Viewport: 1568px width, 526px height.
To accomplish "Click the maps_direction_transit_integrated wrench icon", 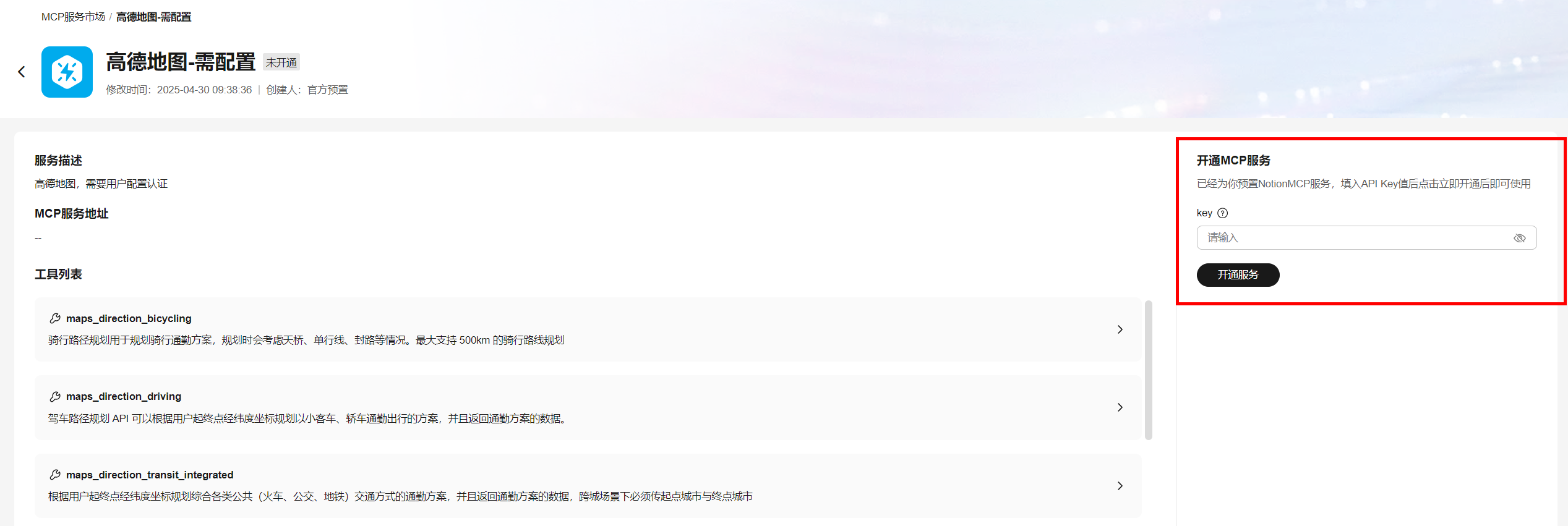I will click(x=55, y=475).
